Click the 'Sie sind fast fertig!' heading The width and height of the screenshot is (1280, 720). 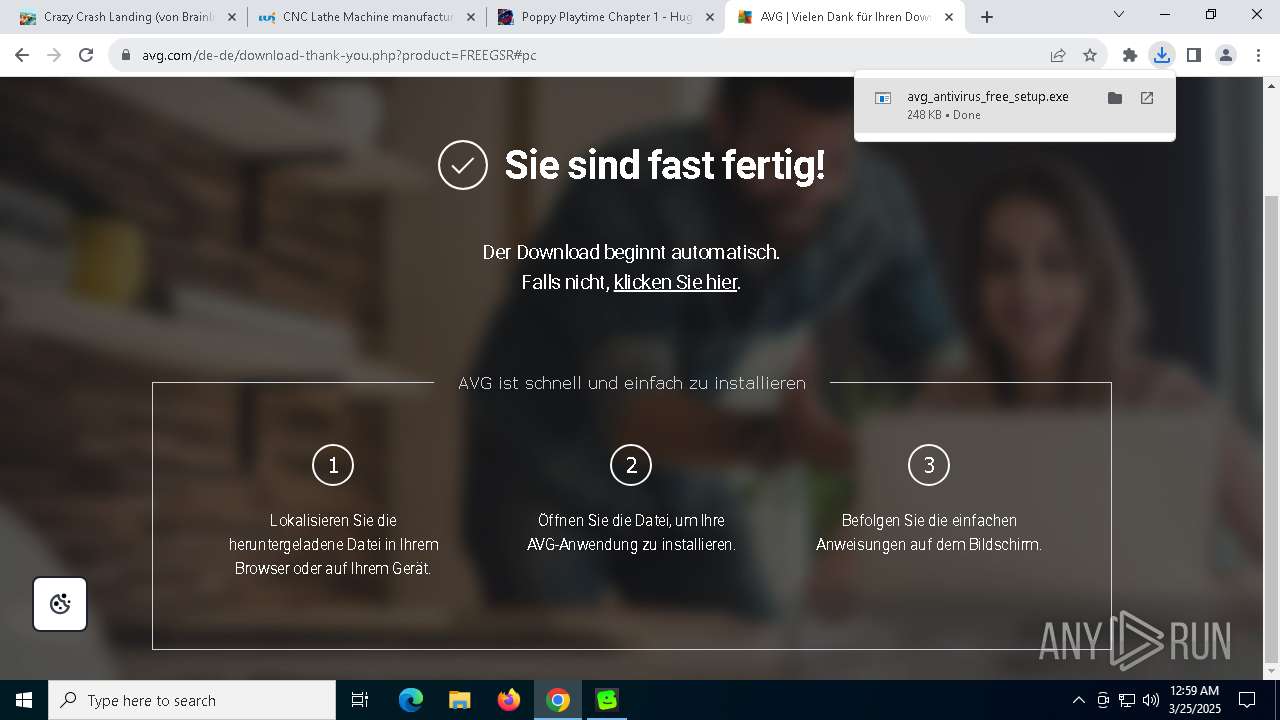pos(665,165)
